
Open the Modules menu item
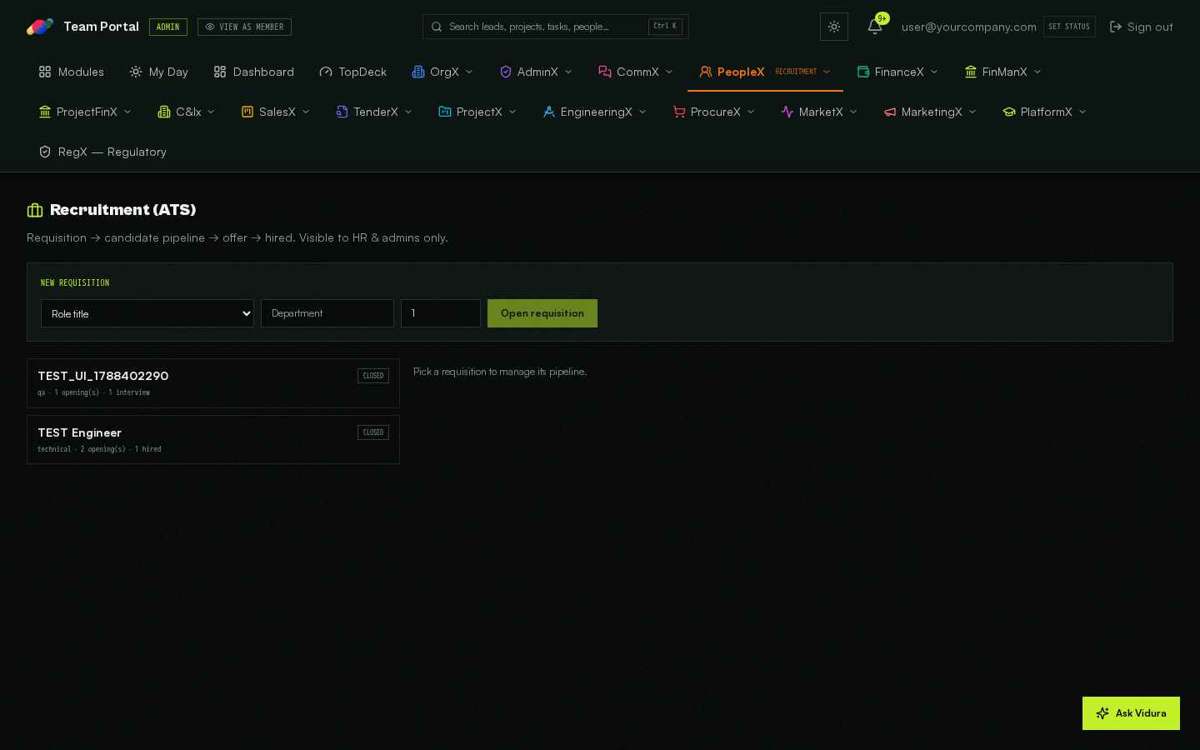pyautogui.click(x=72, y=72)
